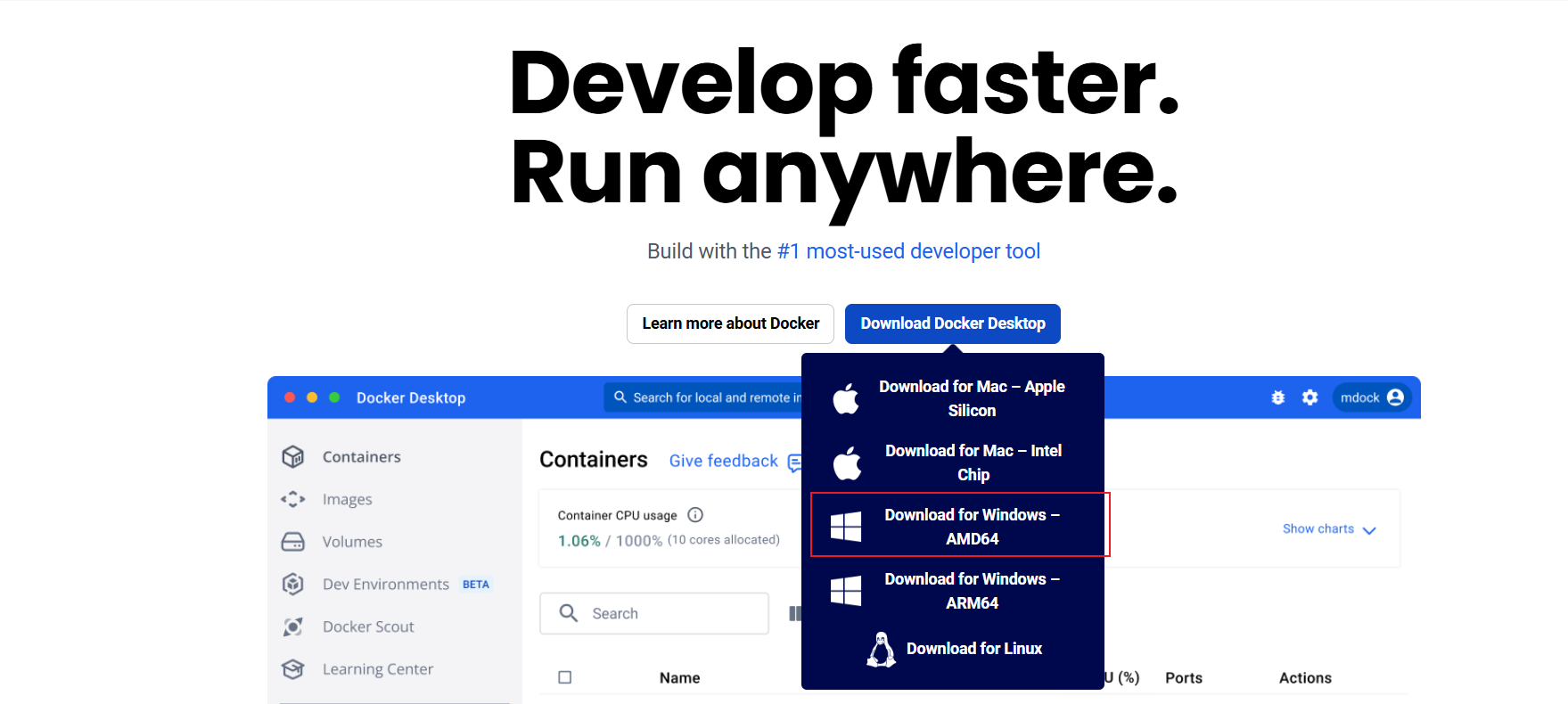Click the green window dot in Docker Desktop
The image size is (1568, 704).
[334, 397]
